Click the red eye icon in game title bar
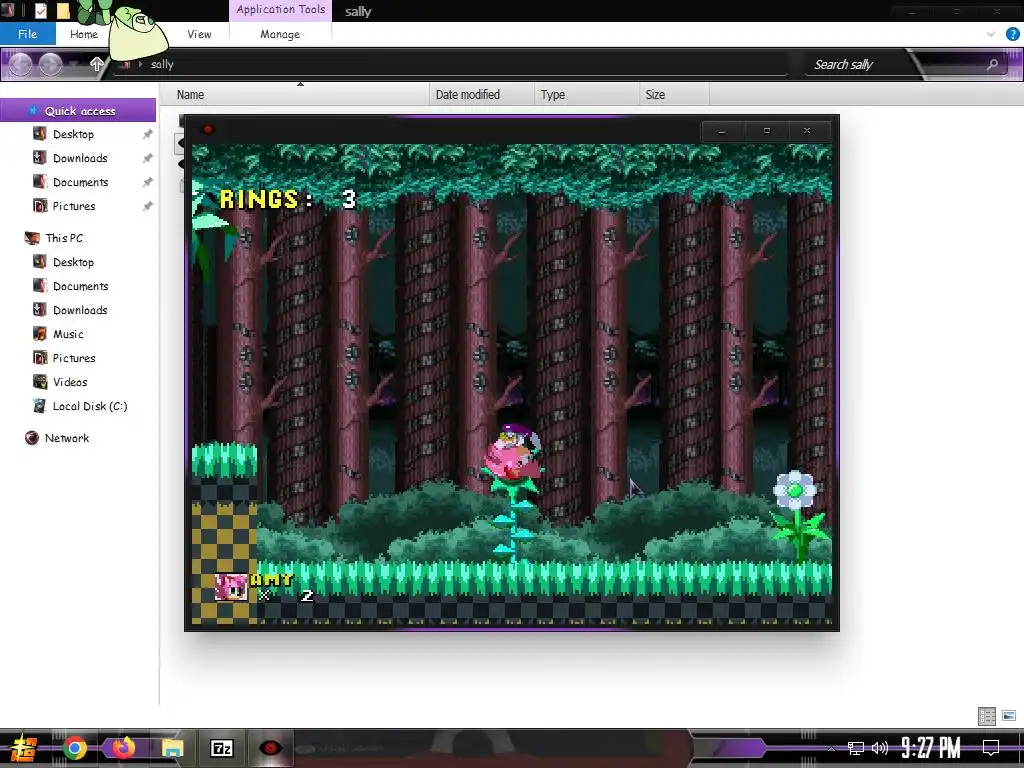 pyautogui.click(x=208, y=129)
